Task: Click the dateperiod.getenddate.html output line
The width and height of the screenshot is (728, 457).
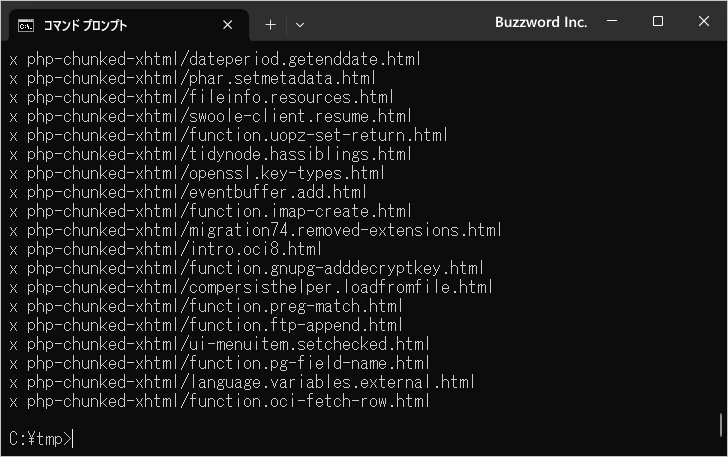Action: click(215, 59)
